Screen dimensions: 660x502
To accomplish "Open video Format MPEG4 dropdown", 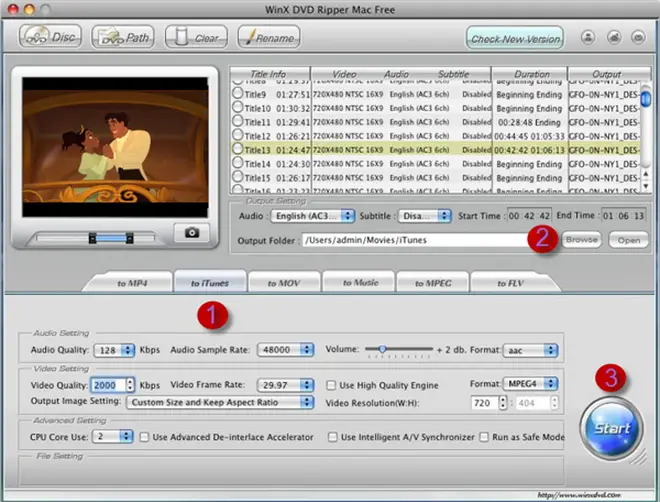I will click(530, 384).
